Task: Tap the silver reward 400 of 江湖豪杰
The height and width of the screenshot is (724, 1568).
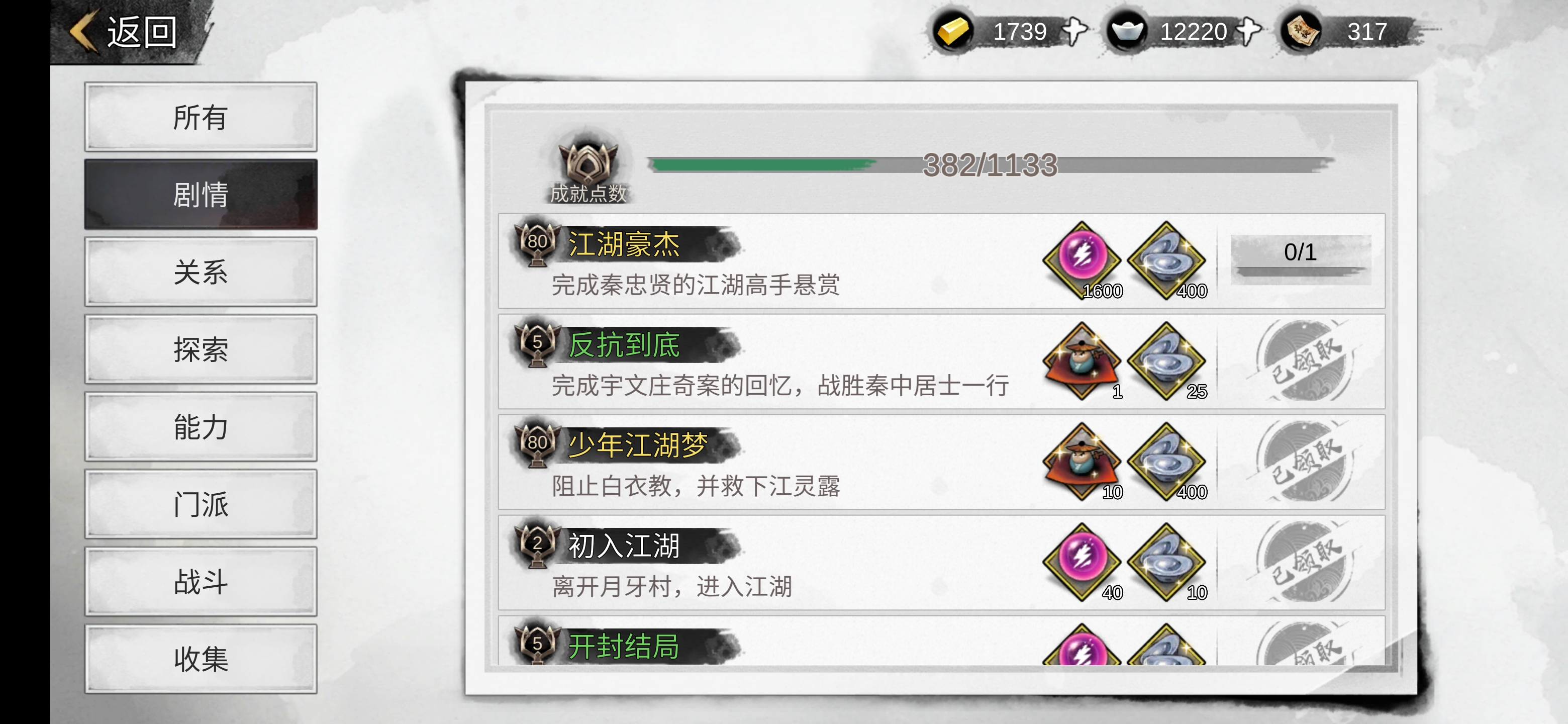Action: pyautogui.click(x=1166, y=260)
